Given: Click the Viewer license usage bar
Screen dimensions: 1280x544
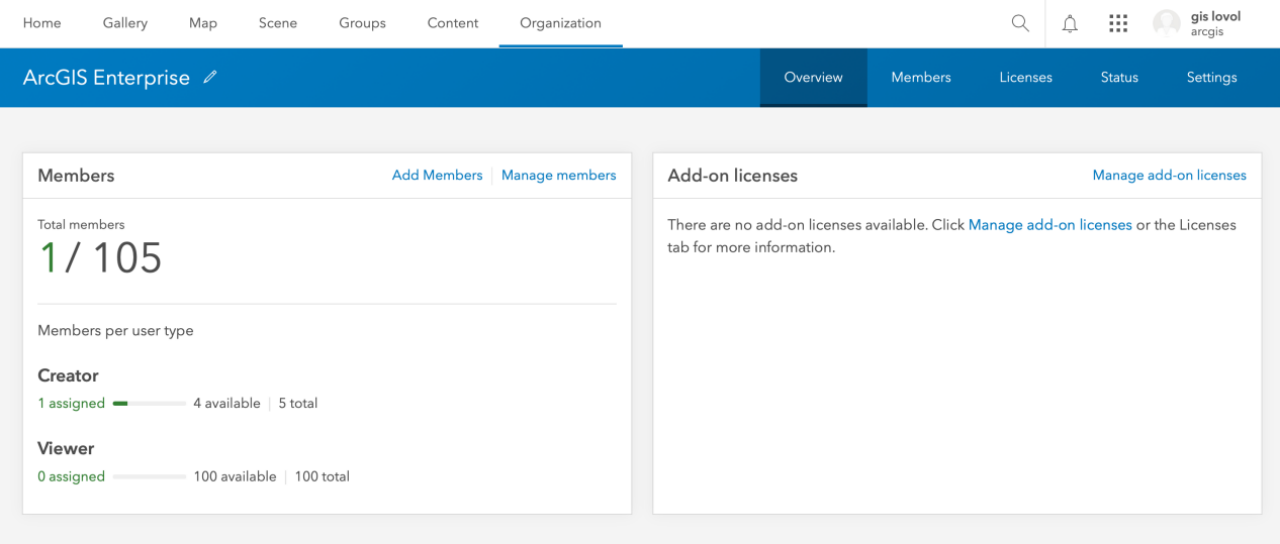Looking at the screenshot, I should point(149,477).
